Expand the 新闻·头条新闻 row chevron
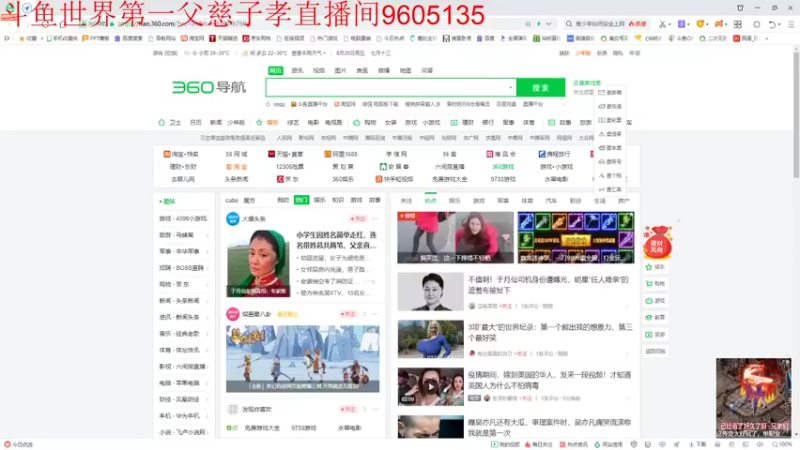The width and height of the screenshot is (800, 450). point(207,301)
